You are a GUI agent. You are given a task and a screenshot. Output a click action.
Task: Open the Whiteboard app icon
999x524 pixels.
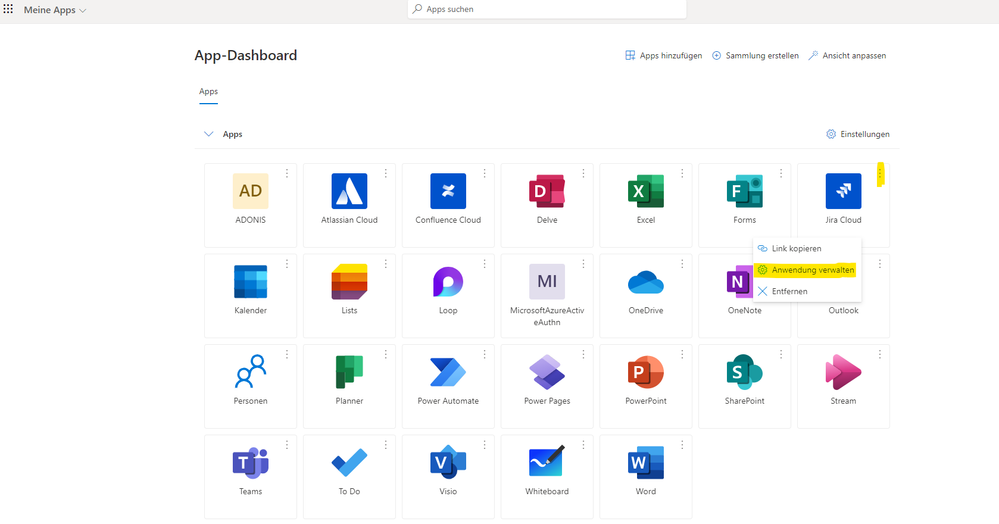(547, 463)
